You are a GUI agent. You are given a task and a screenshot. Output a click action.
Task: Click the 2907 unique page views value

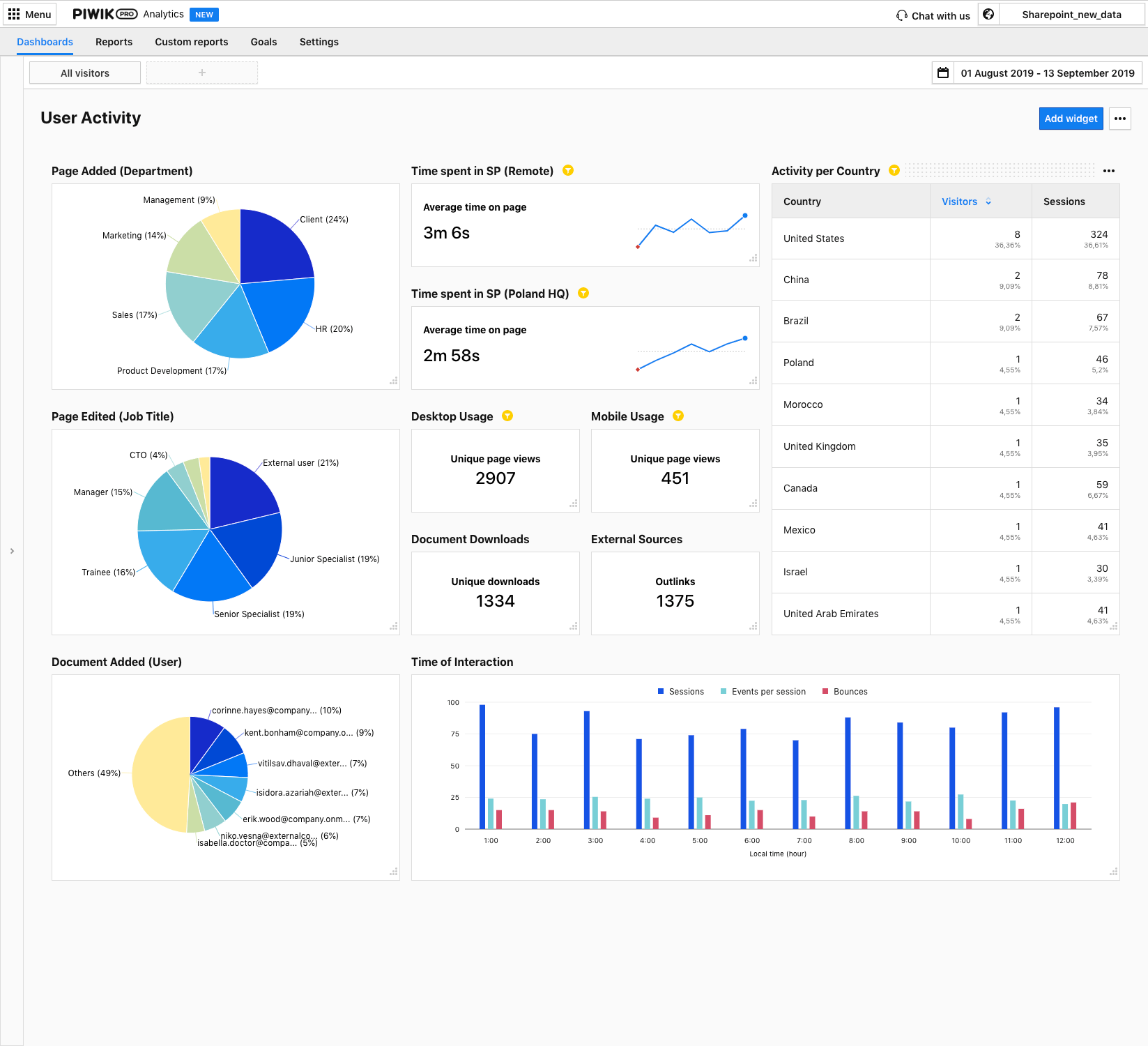(x=495, y=478)
